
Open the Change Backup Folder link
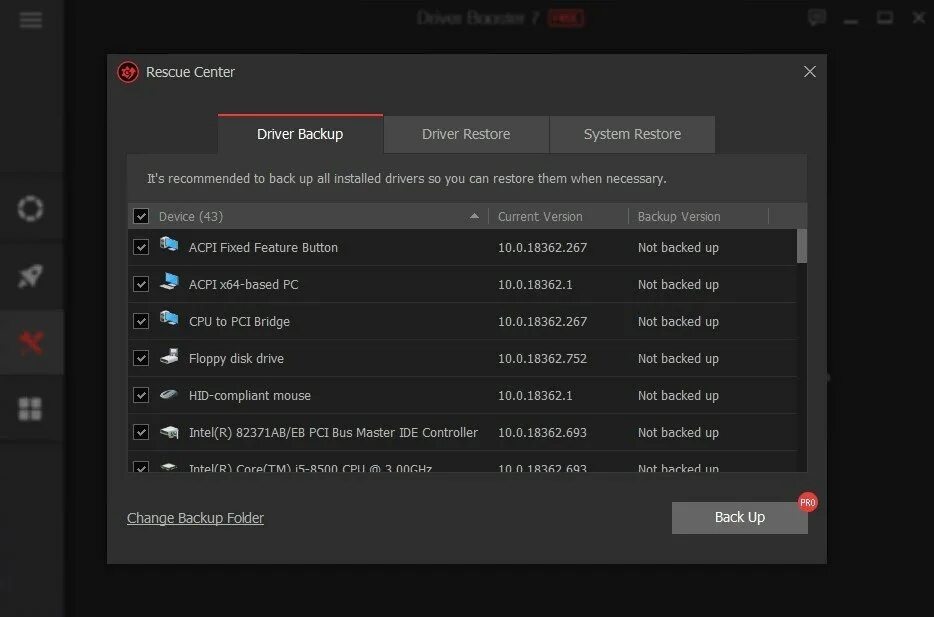[x=195, y=518]
